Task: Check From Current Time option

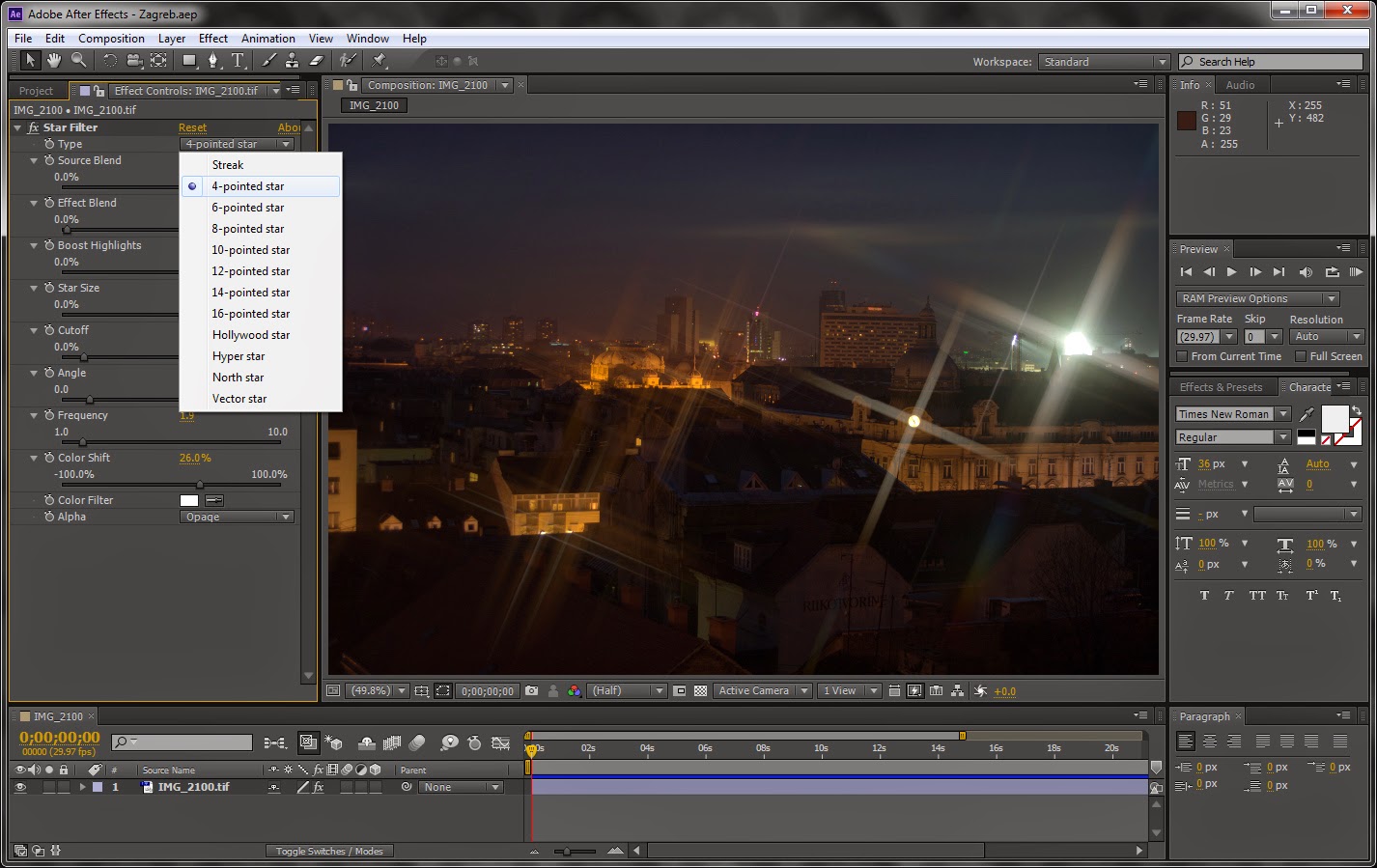Action: coord(1183,356)
